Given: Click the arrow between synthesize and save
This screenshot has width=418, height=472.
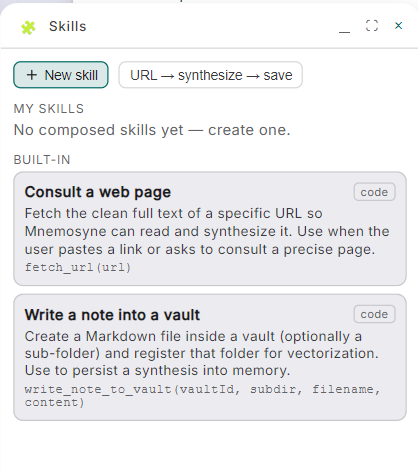Looking at the screenshot, I should 253,76.
